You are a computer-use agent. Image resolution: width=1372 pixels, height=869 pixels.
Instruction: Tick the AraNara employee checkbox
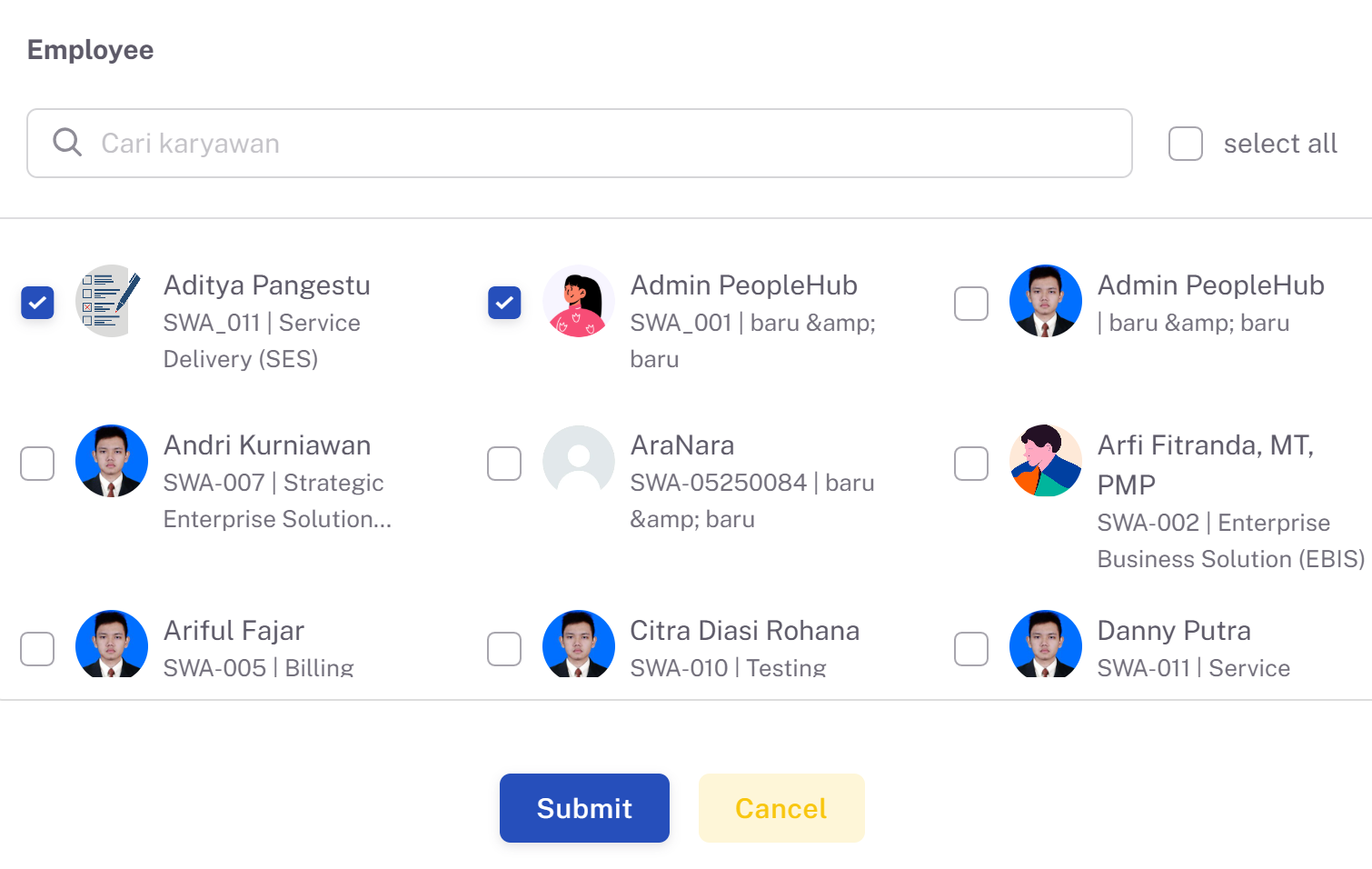(x=504, y=464)
